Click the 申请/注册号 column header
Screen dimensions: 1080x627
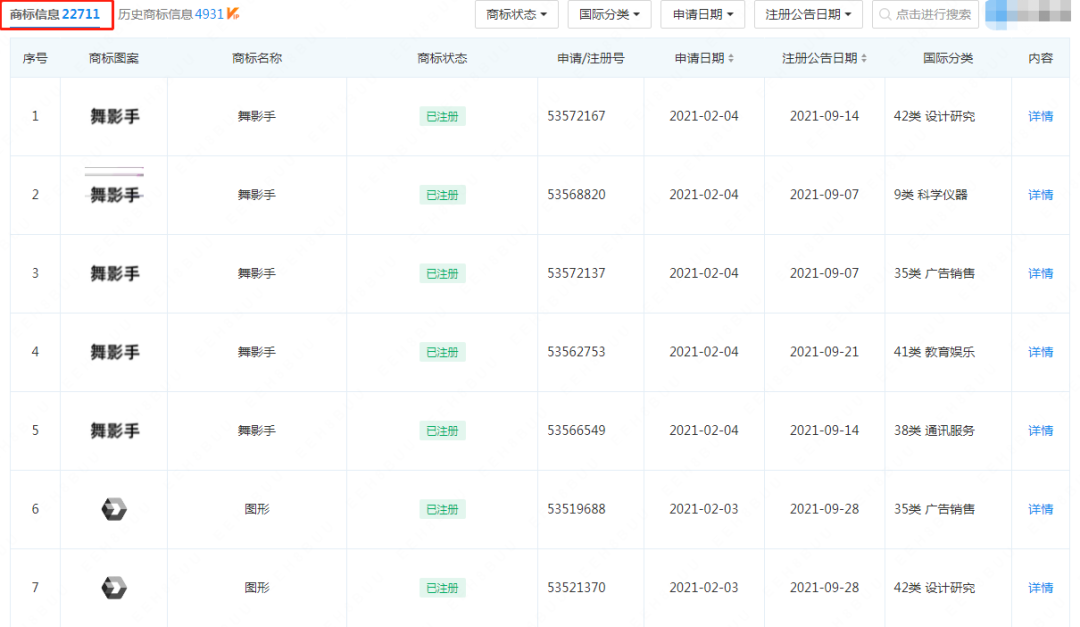point(590,59)
